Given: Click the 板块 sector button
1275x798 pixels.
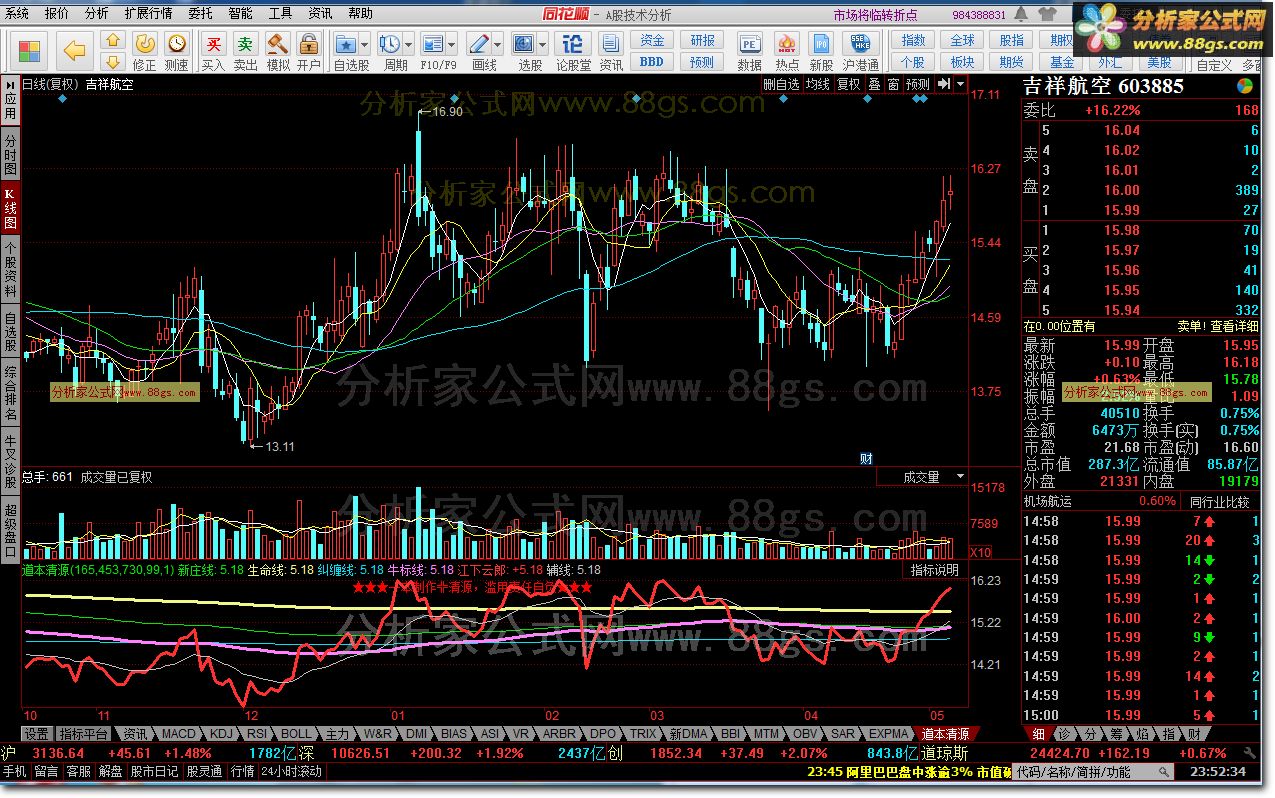Looking at the screenshot, I should pos(962,62).
